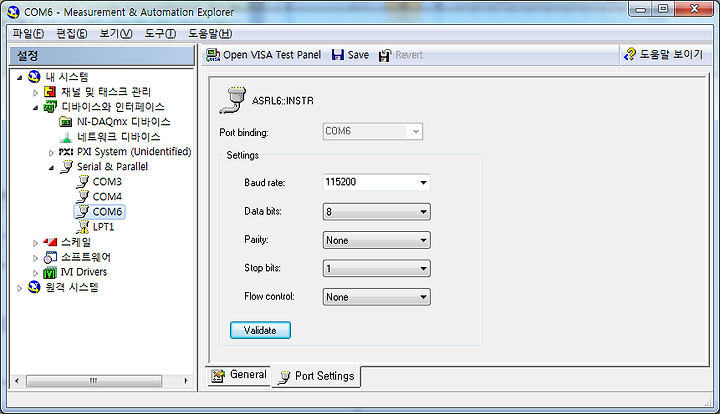Expand the 소프트웨어 tree node
The width and height of the screenshot is (720, 414).
pos(35,258)
